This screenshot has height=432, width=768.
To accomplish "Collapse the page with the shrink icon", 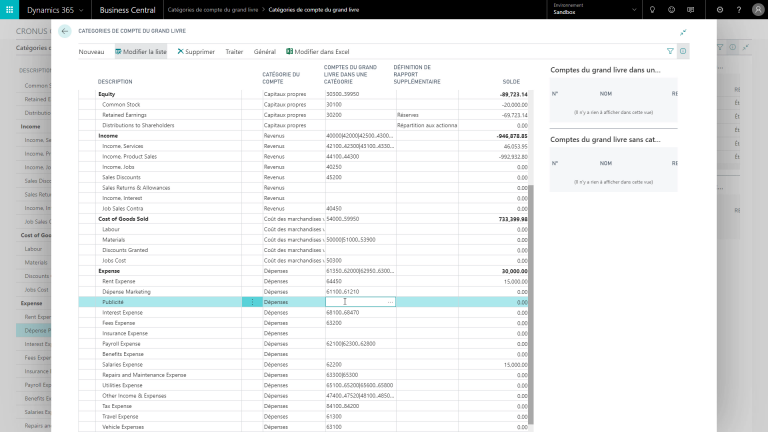I will pyautogui.click(x=683, y=32).
